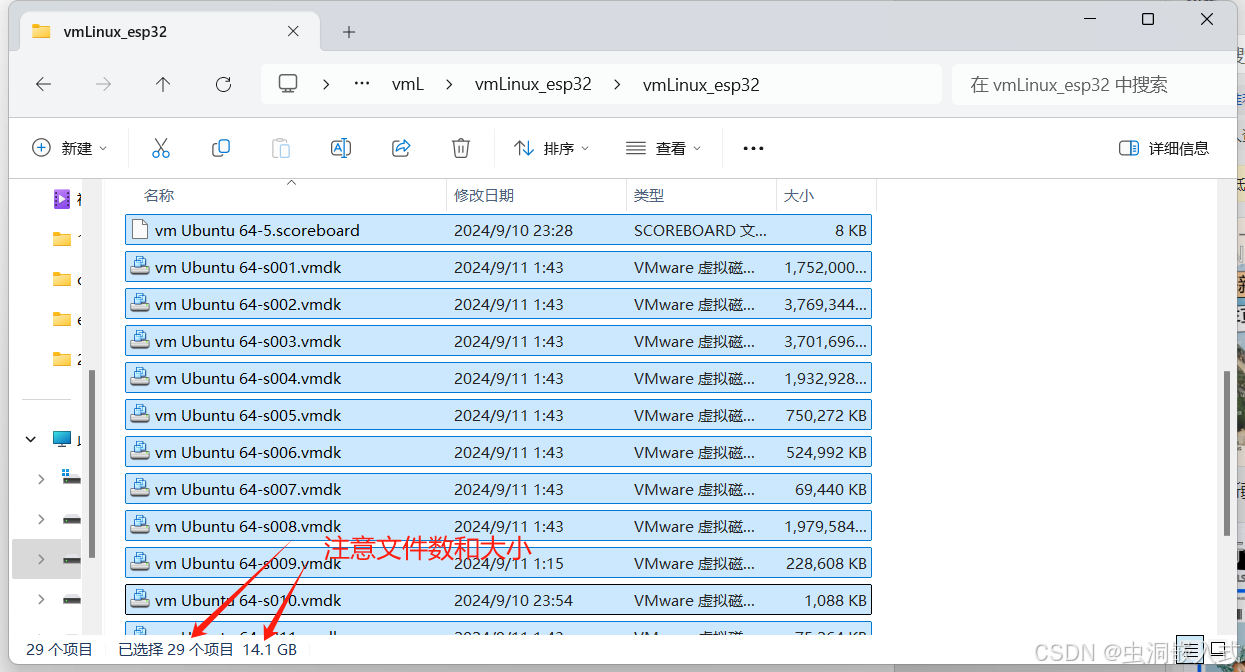The width and height of the screenshot is (1245, 672).
Task: Click first vmLinux_esp32 breadcrumb segment
Action: pos(533,85)
